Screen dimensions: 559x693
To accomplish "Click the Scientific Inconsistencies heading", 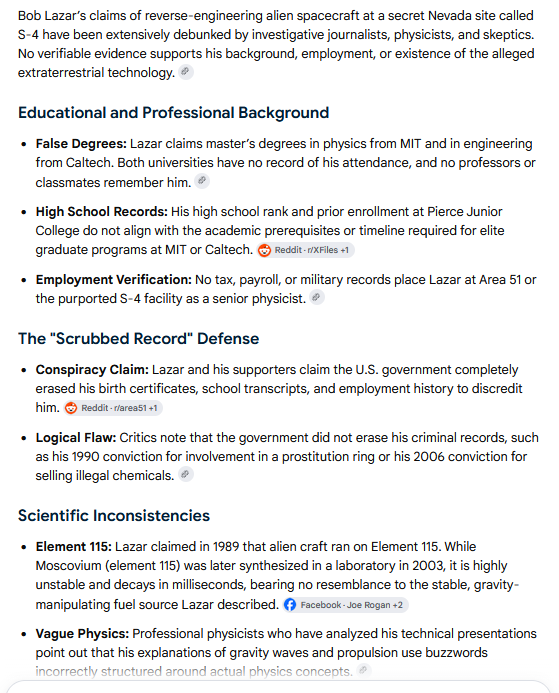I will 114,516.
